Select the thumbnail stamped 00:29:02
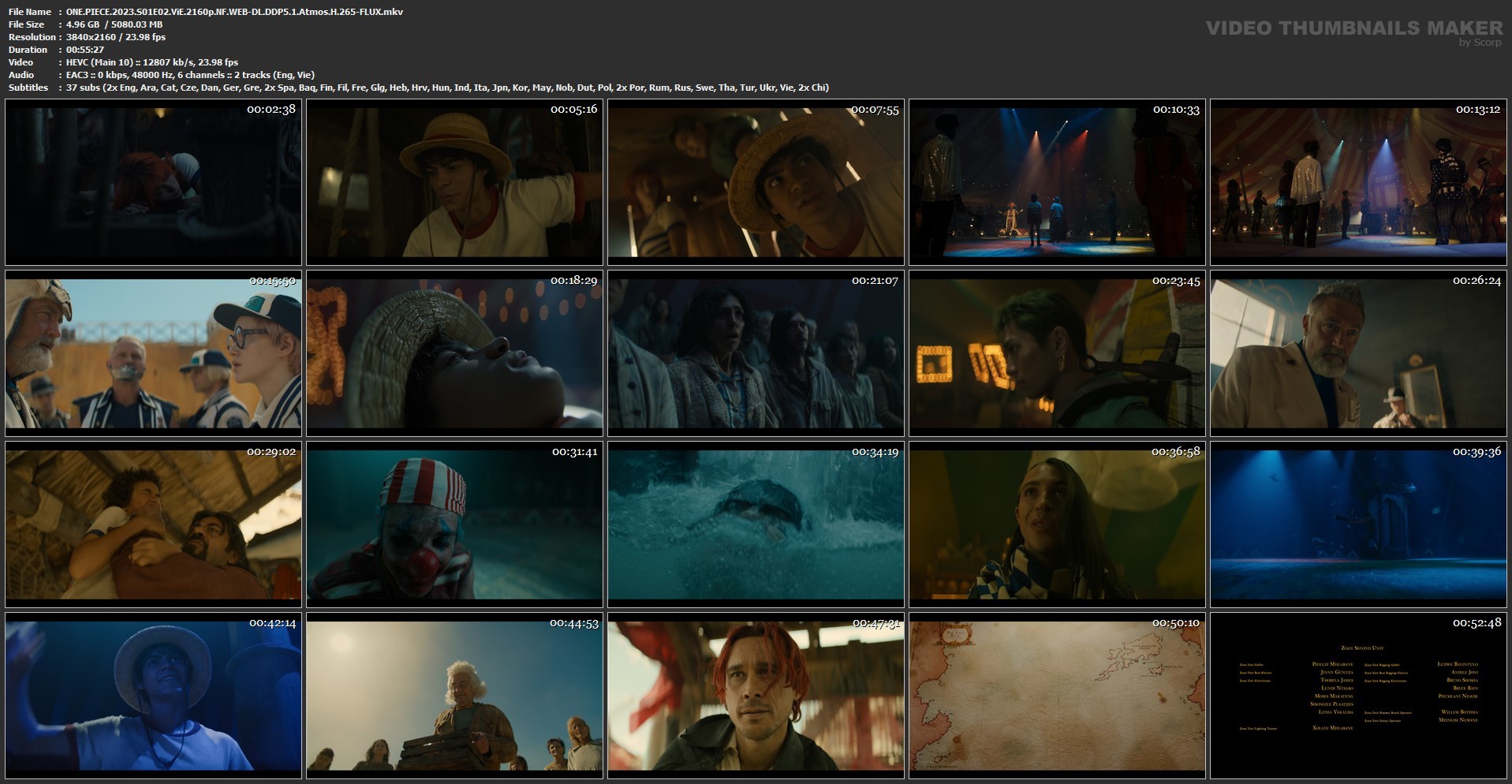Viewport: 1512px width, 784px height. click(x=153, y=525)
